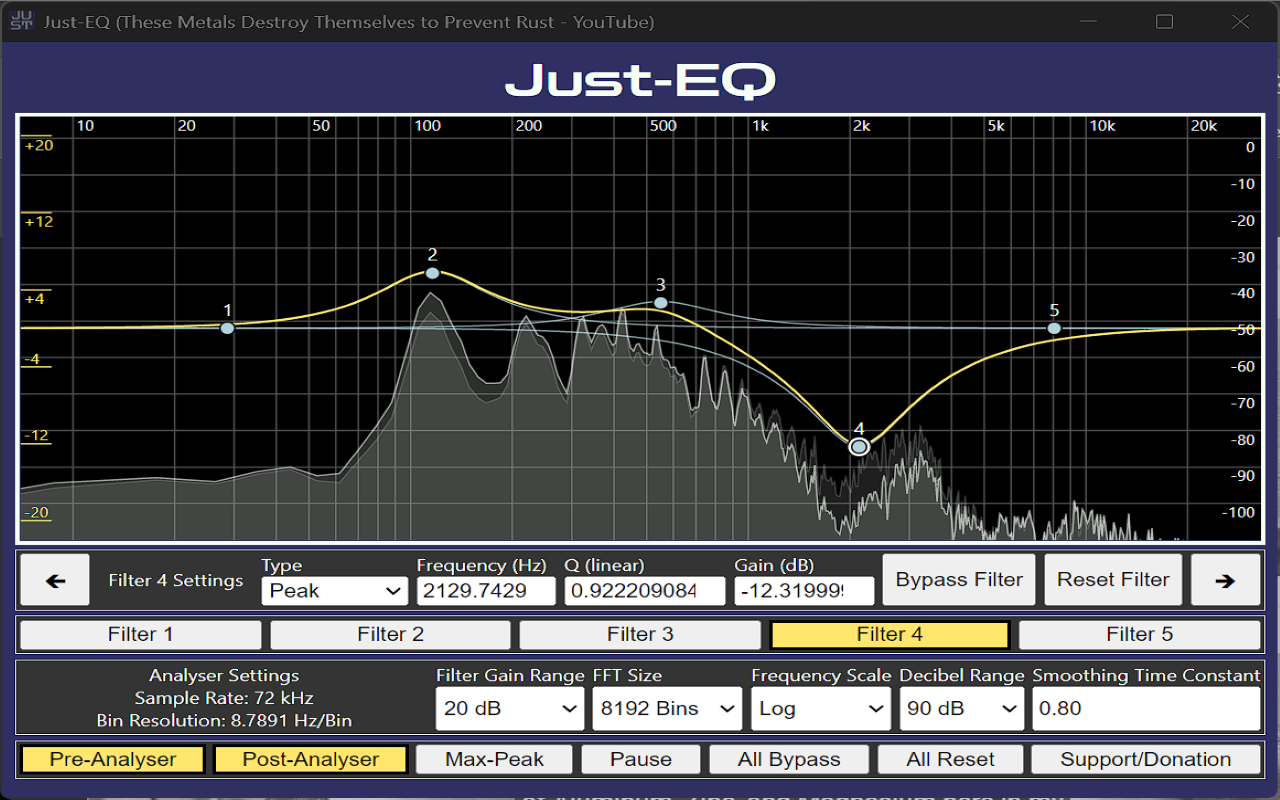The image size is (1280, 800).
Task: Select filter node 5 on the EQ graph
Action: coord(1054,328)
